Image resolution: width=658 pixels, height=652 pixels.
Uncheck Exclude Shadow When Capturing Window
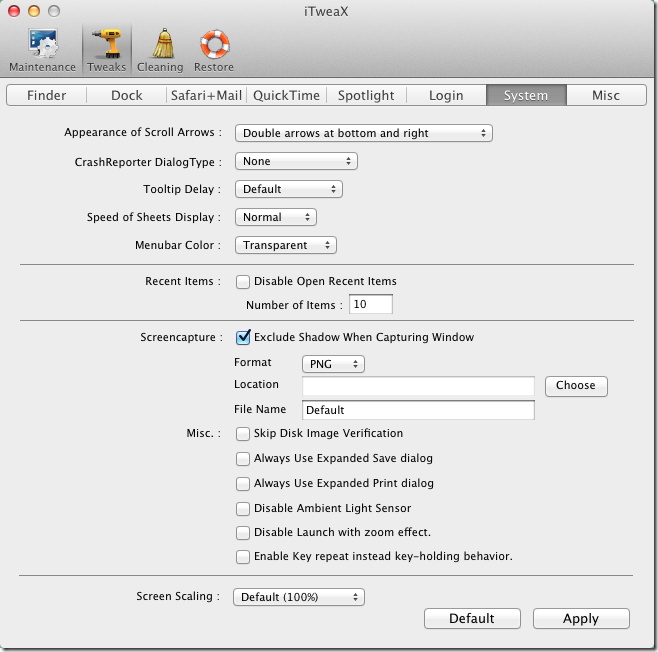(243, 337)
